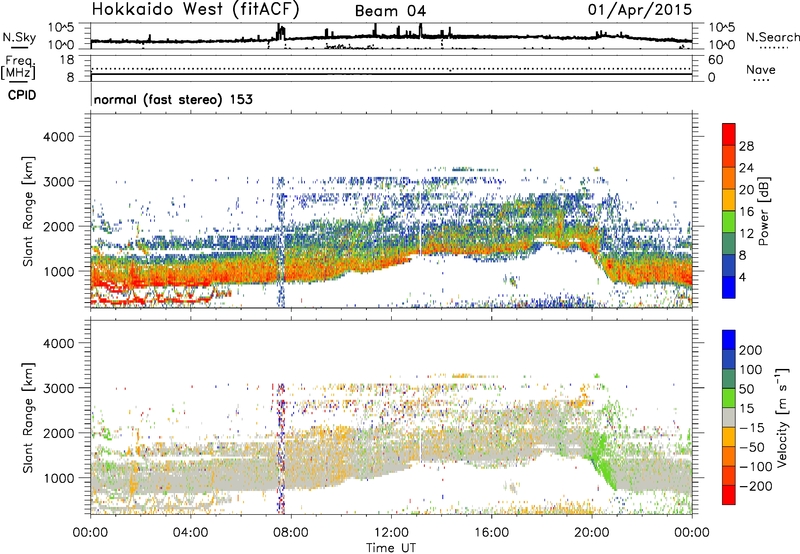Viewport: 800px width, 554px height.
Task: Click the '16:00' time axis label
Action: [x=491, y=533]
